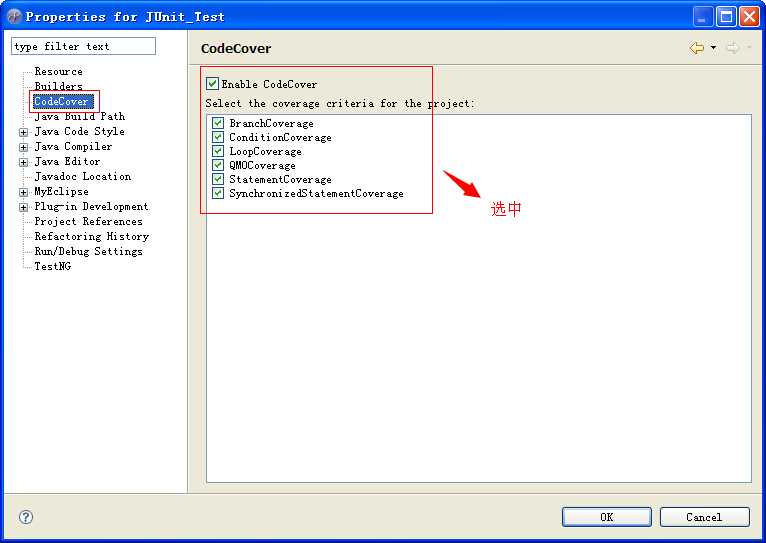Expand the Plug-in Development node
Image resolution: width=766 pixels, height=543 pixels.
[x=23, y=207]
